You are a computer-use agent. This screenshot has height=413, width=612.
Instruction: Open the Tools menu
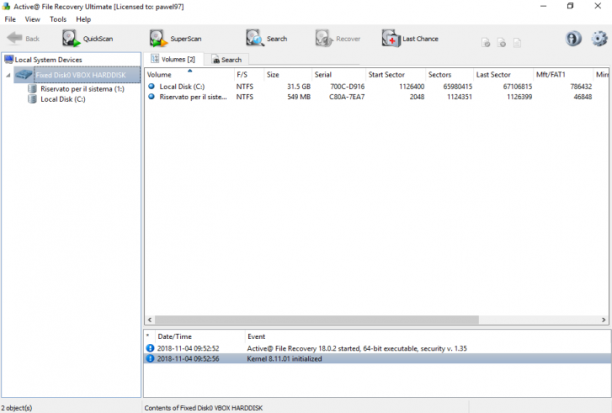point(58,19)
